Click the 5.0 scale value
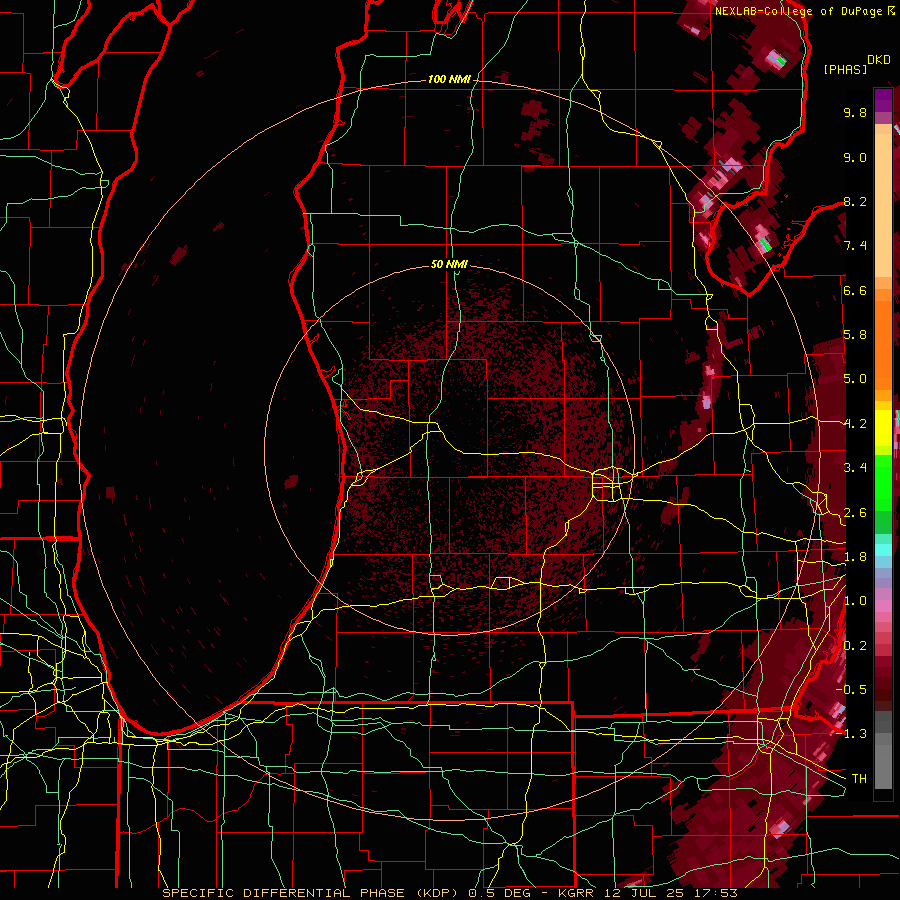The image size is (900, 900). tap(855, 379)
